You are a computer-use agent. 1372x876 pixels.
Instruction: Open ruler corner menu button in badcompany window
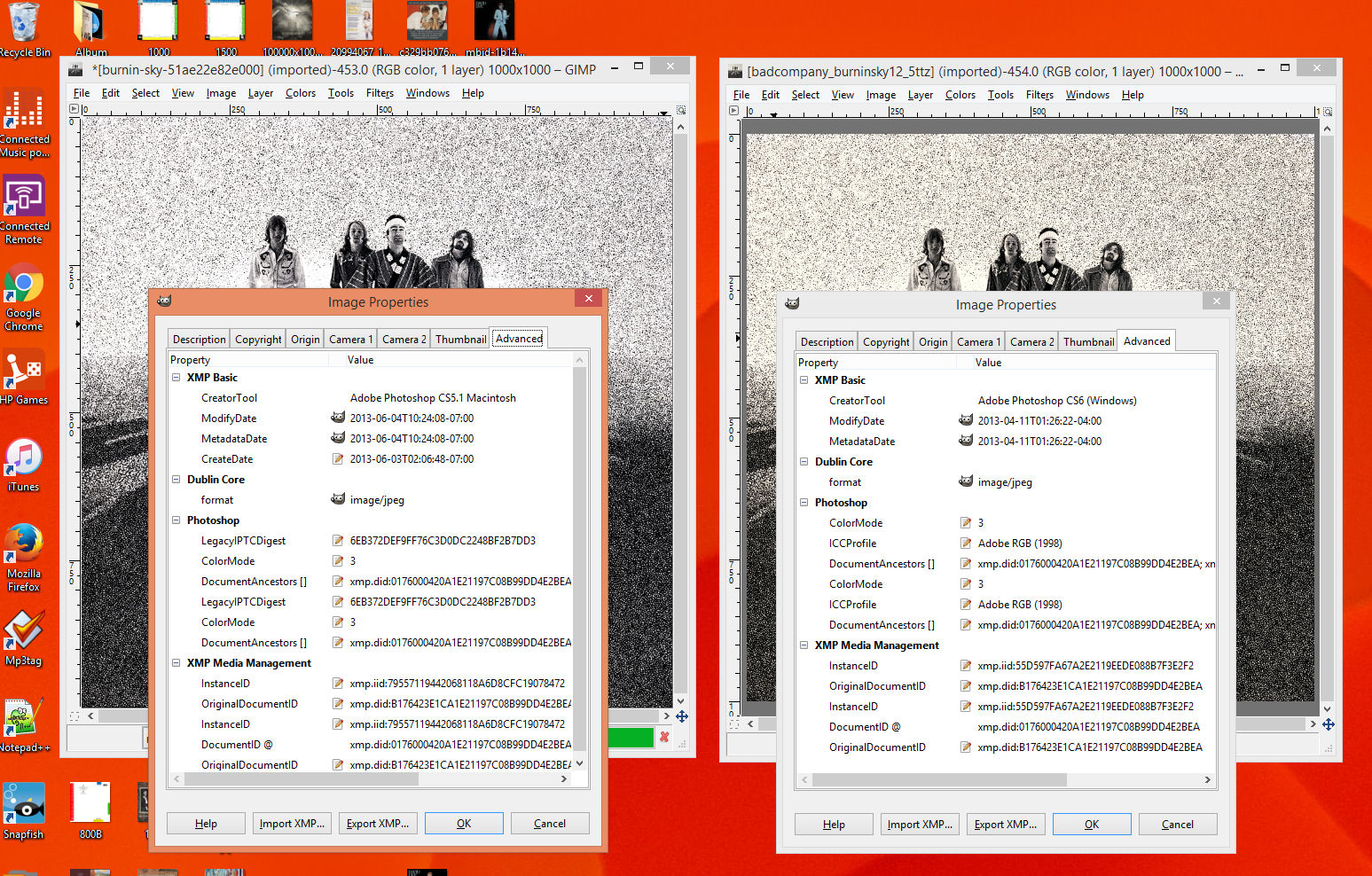pyautogui.click(x=733, y=111)
